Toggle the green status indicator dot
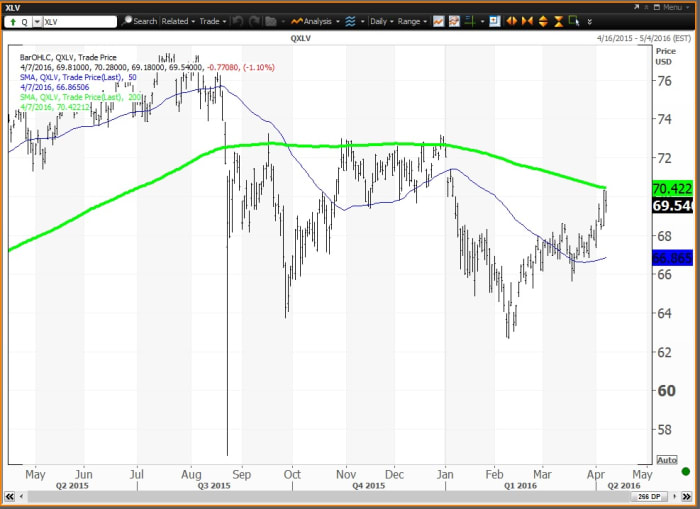 pos(685,471)
